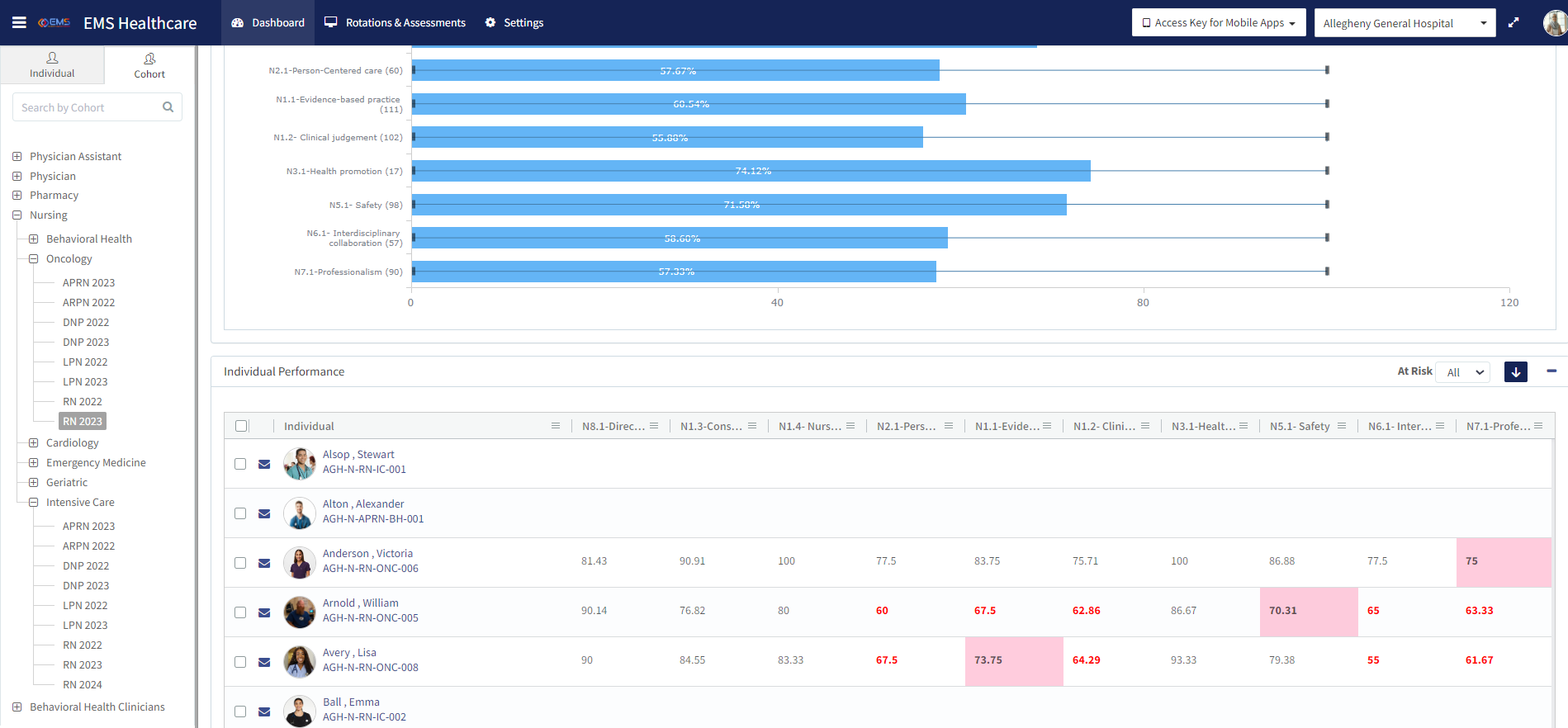The width and height of the screenshot is (1568, 728).
Task: Check the box for Alsop, Stewart
Action: (240, 464)
